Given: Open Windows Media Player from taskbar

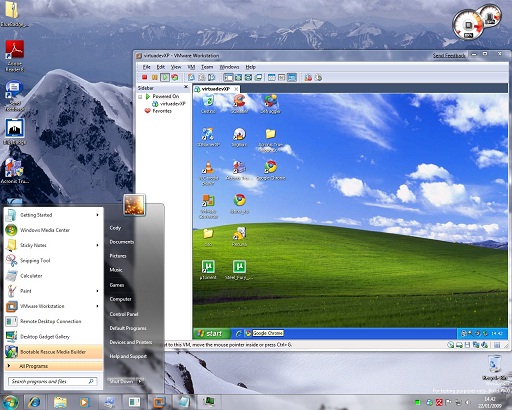Looking at the screenshot, I should tap(84, 402).
